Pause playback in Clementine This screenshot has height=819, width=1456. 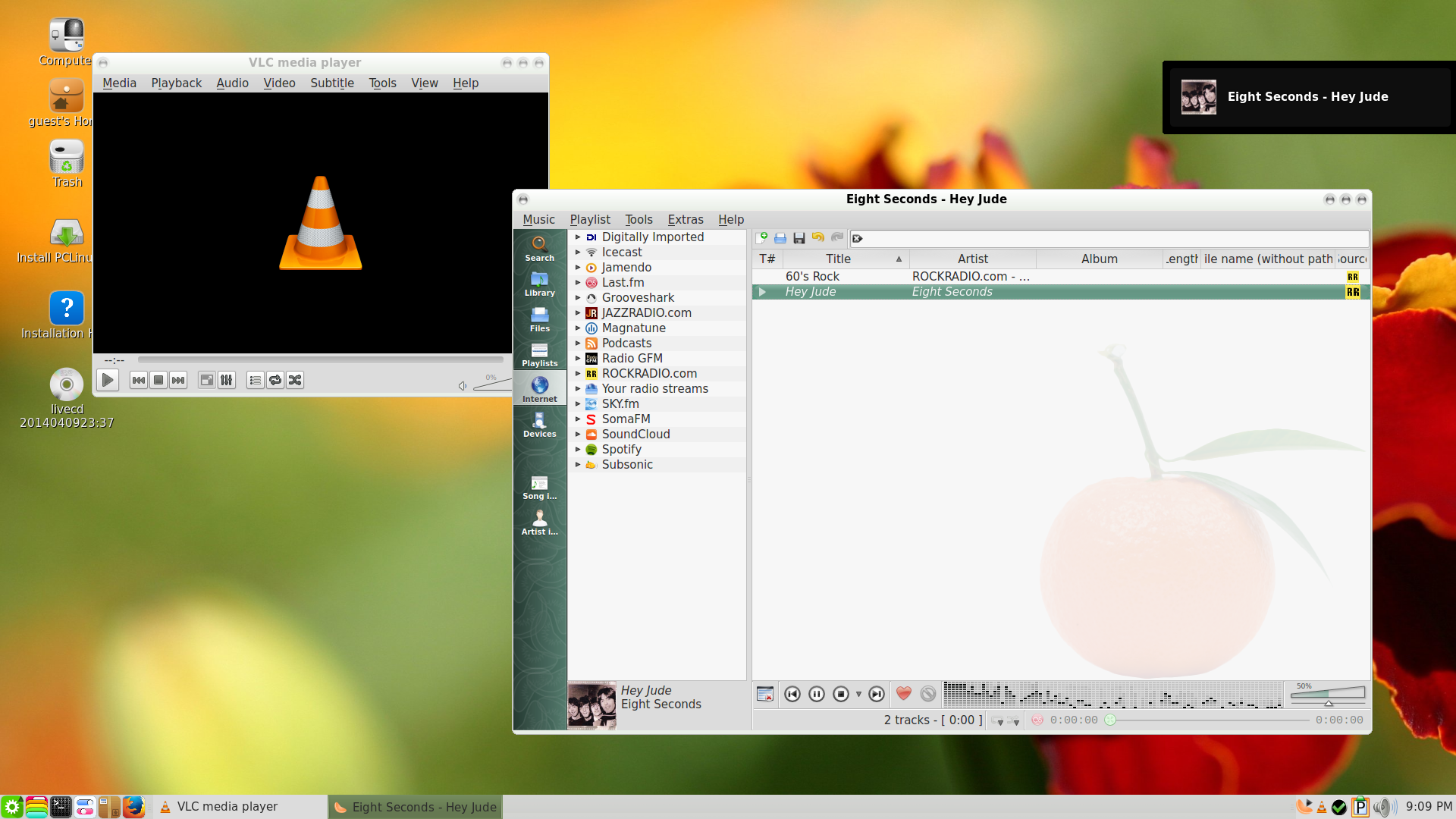pos(817,694)
